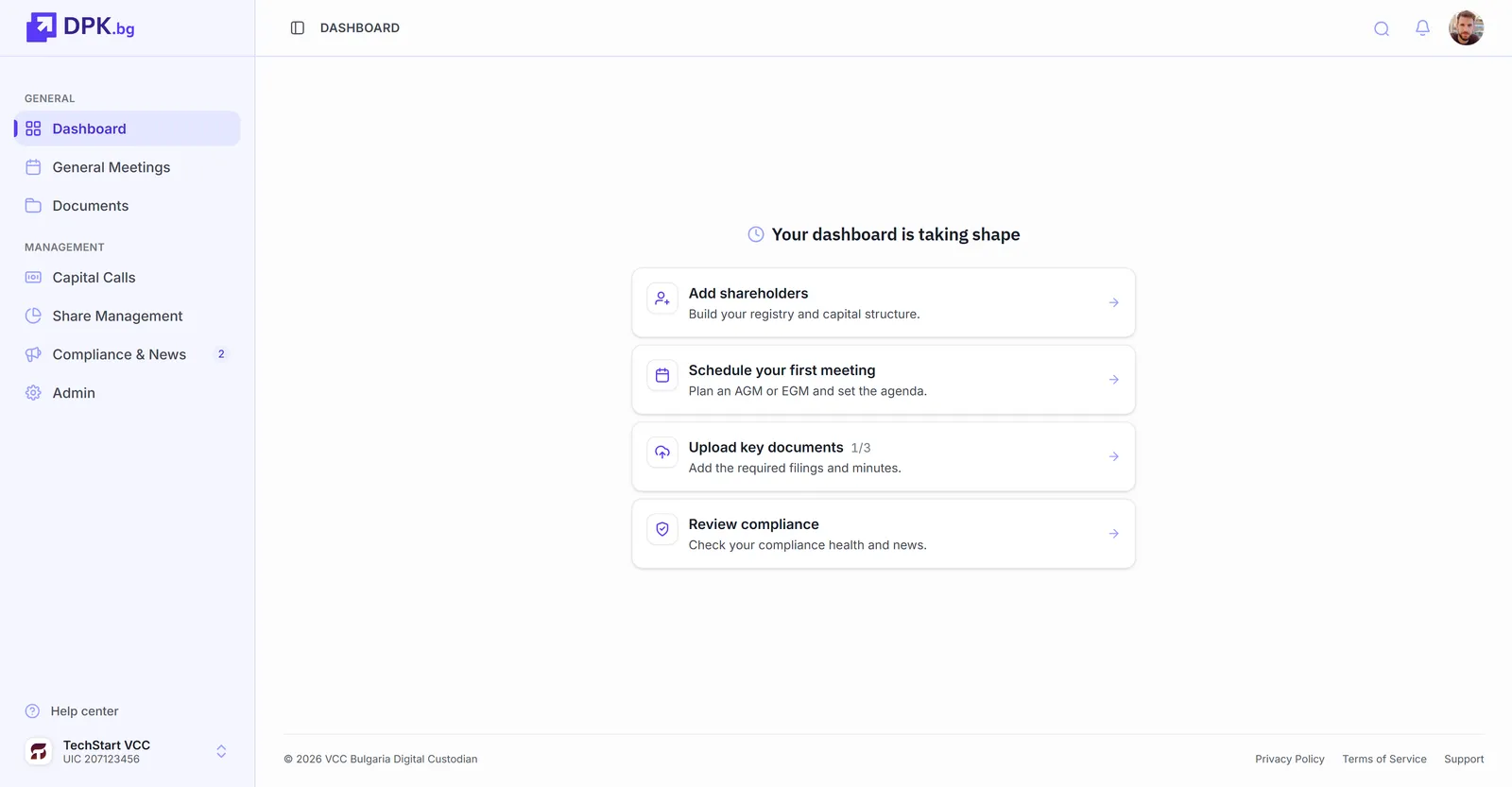This screenshot has width=1512, height=787.
Task: Open Compliance & News page
Action: [128, 354]
